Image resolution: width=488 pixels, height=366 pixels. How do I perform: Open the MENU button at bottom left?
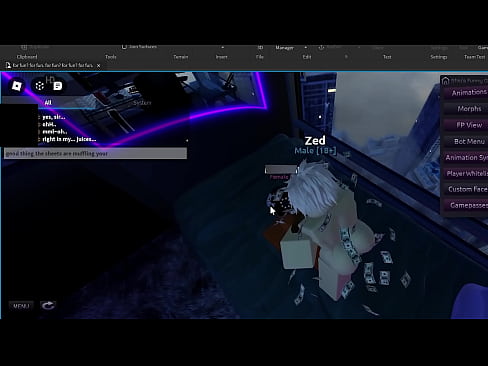coord(21,306)
